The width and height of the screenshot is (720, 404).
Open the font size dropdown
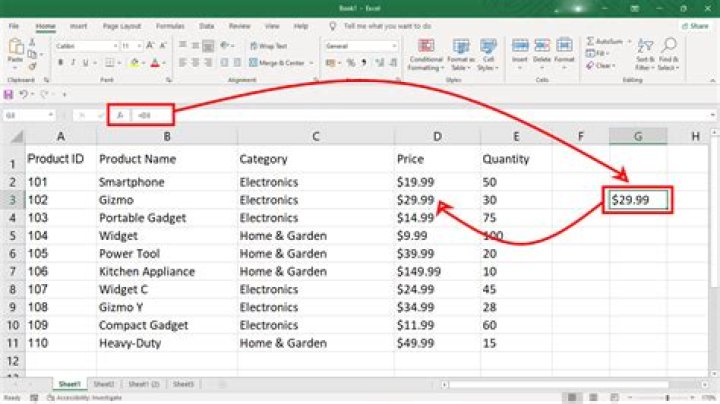(139, 46)
